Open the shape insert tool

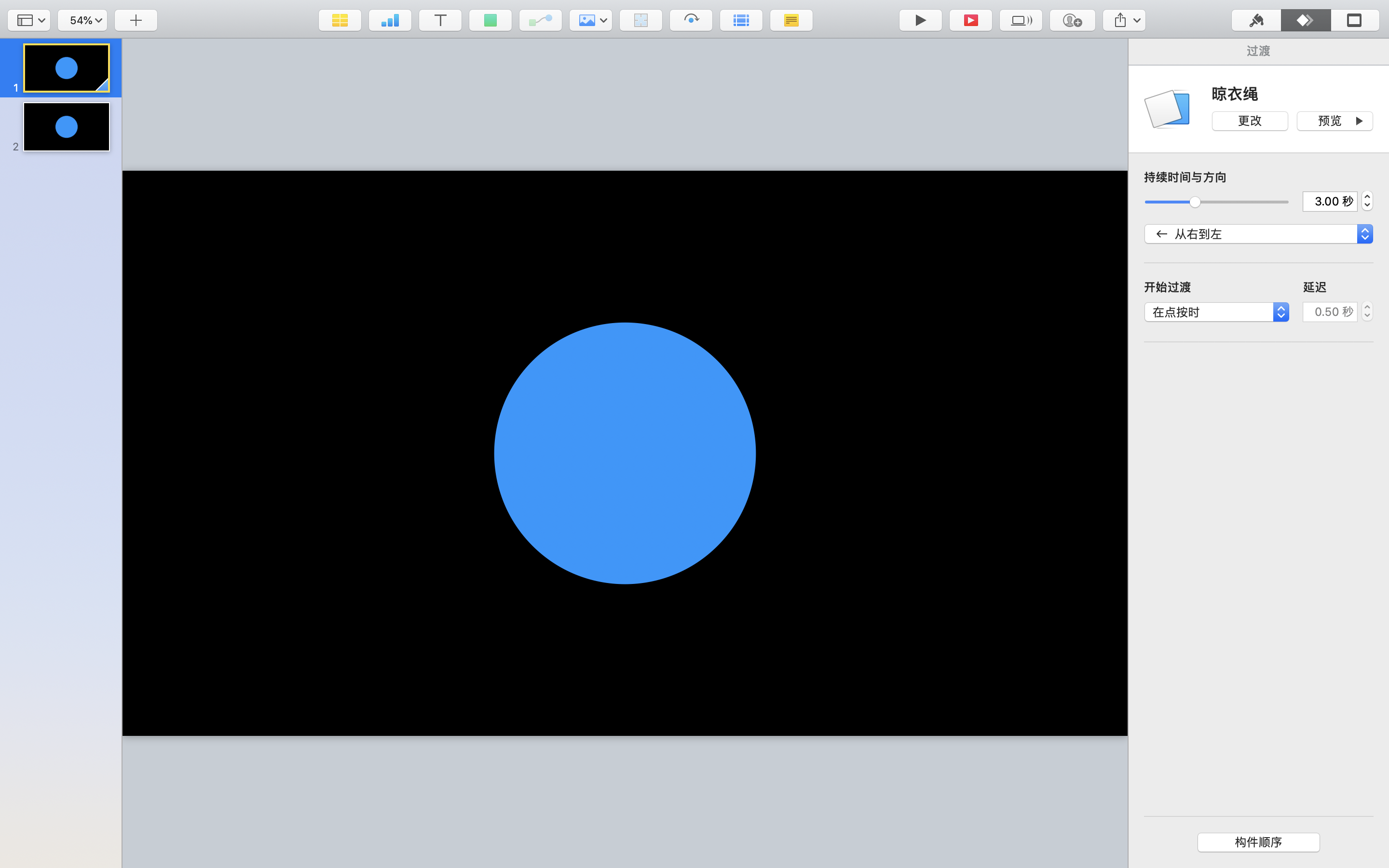(x=490, y=21)
